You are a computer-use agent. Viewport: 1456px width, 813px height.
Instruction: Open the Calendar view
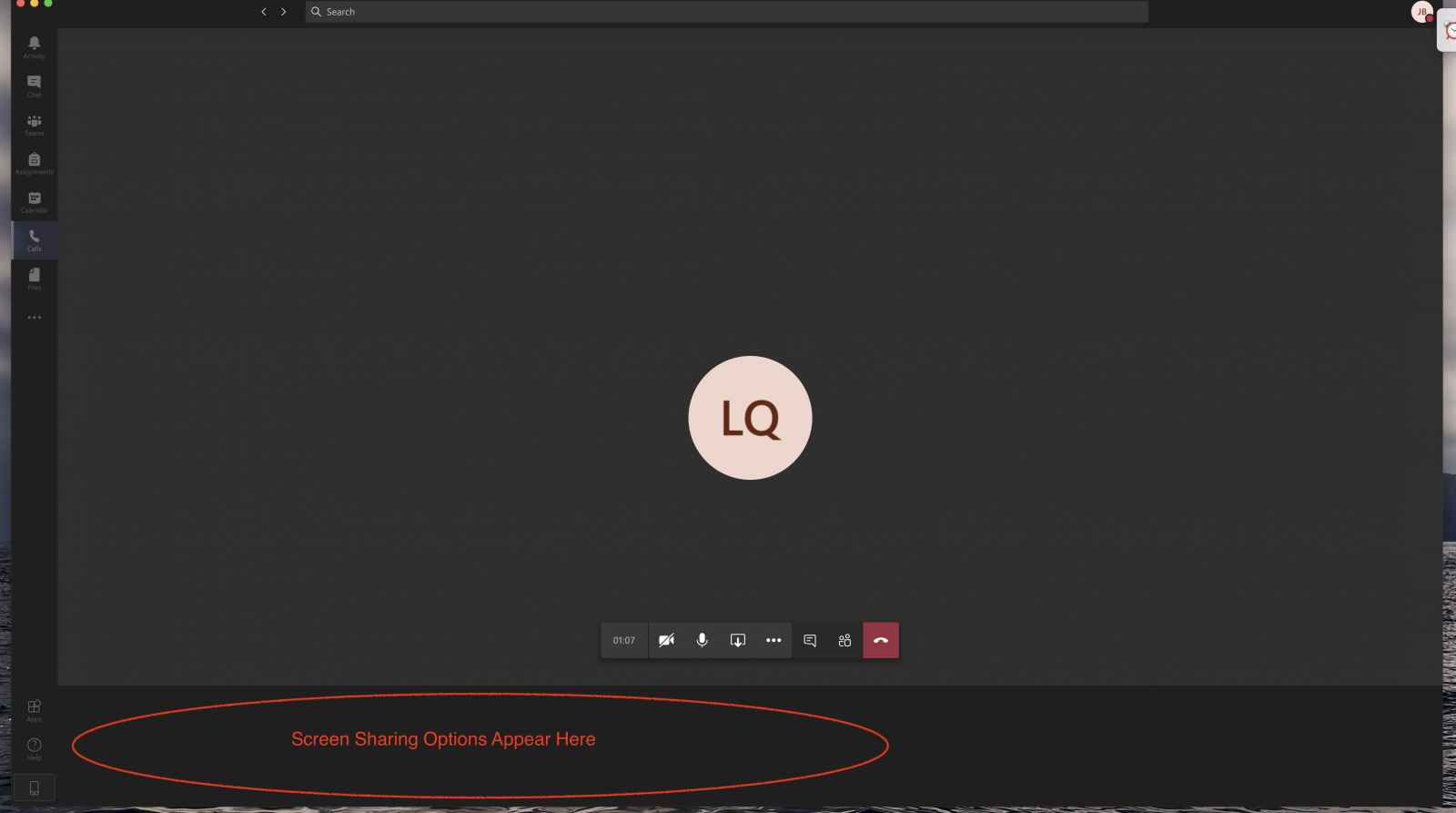click(x=34, y=202)
